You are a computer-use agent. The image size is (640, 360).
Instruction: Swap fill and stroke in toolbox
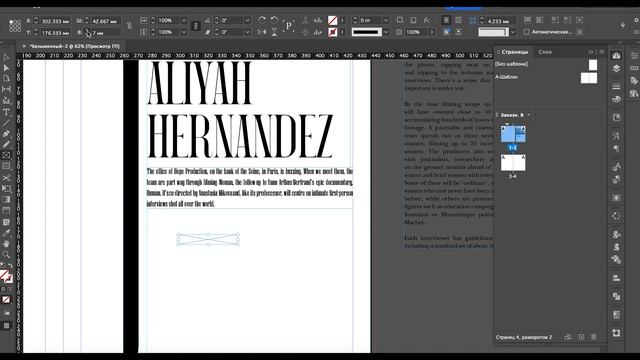coord(10,266)
